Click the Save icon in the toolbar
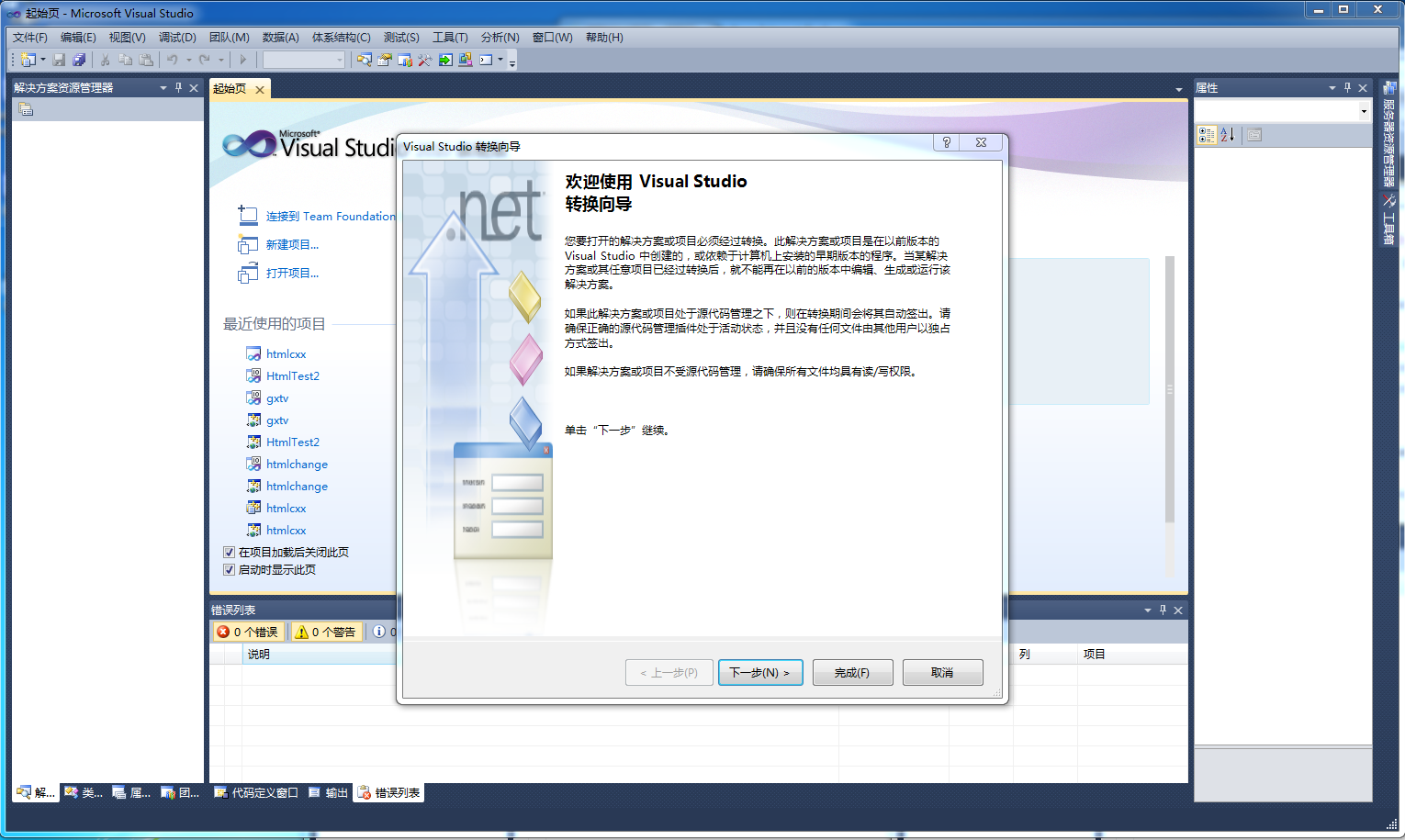The width and height of the screenshot is (1405, 840). (x=59, y=60)
